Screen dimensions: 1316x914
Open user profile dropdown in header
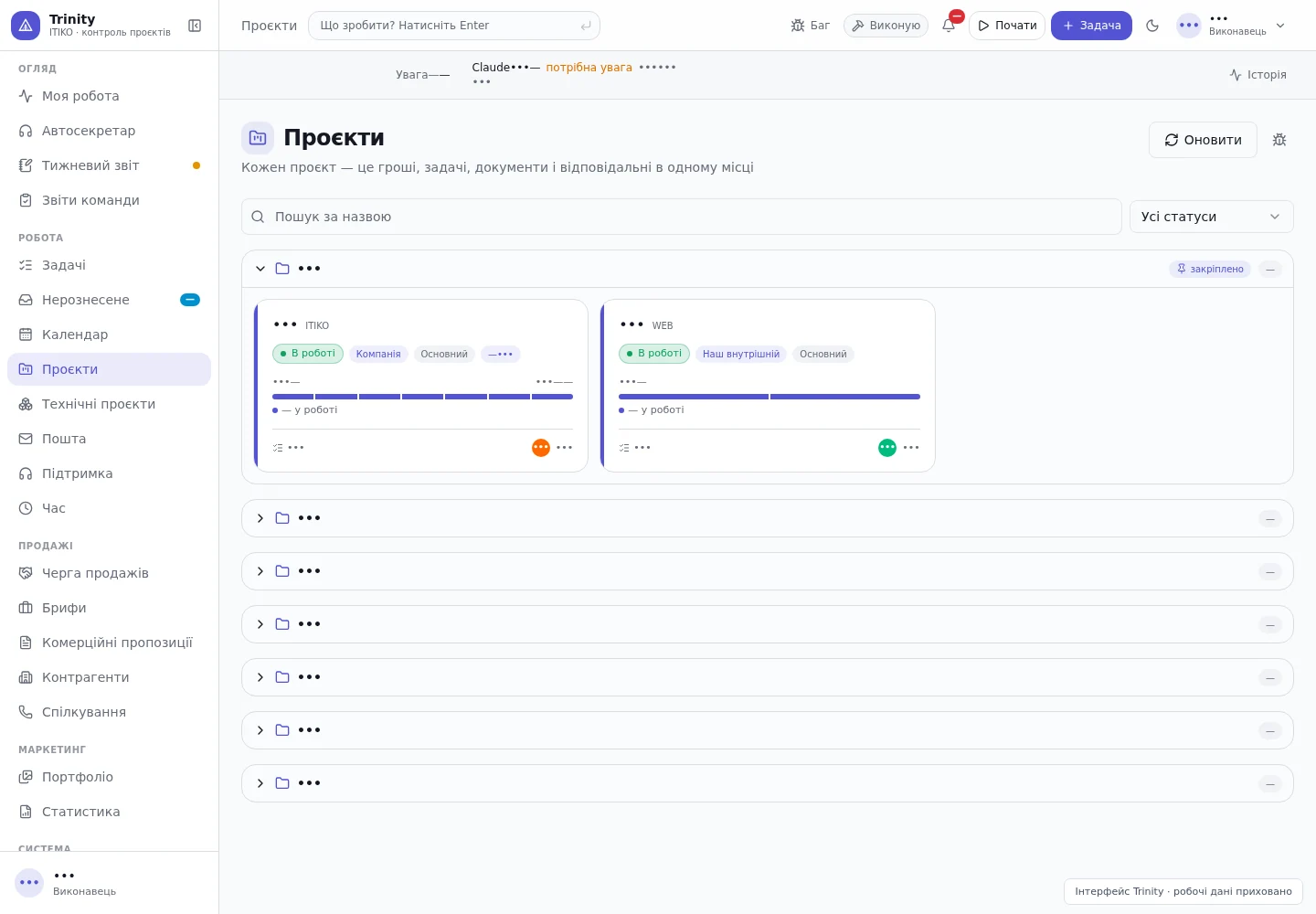click(1231, 26)
